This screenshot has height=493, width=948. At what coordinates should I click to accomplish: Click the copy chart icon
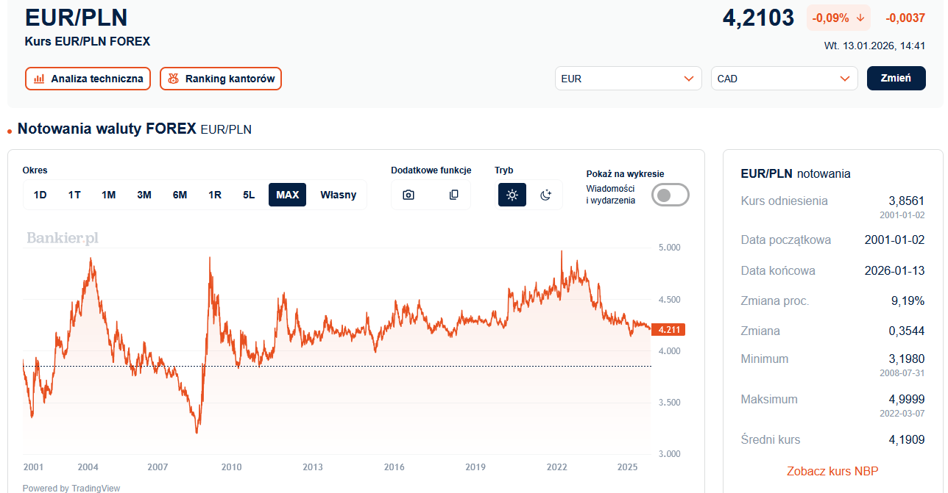coord(453,195)
